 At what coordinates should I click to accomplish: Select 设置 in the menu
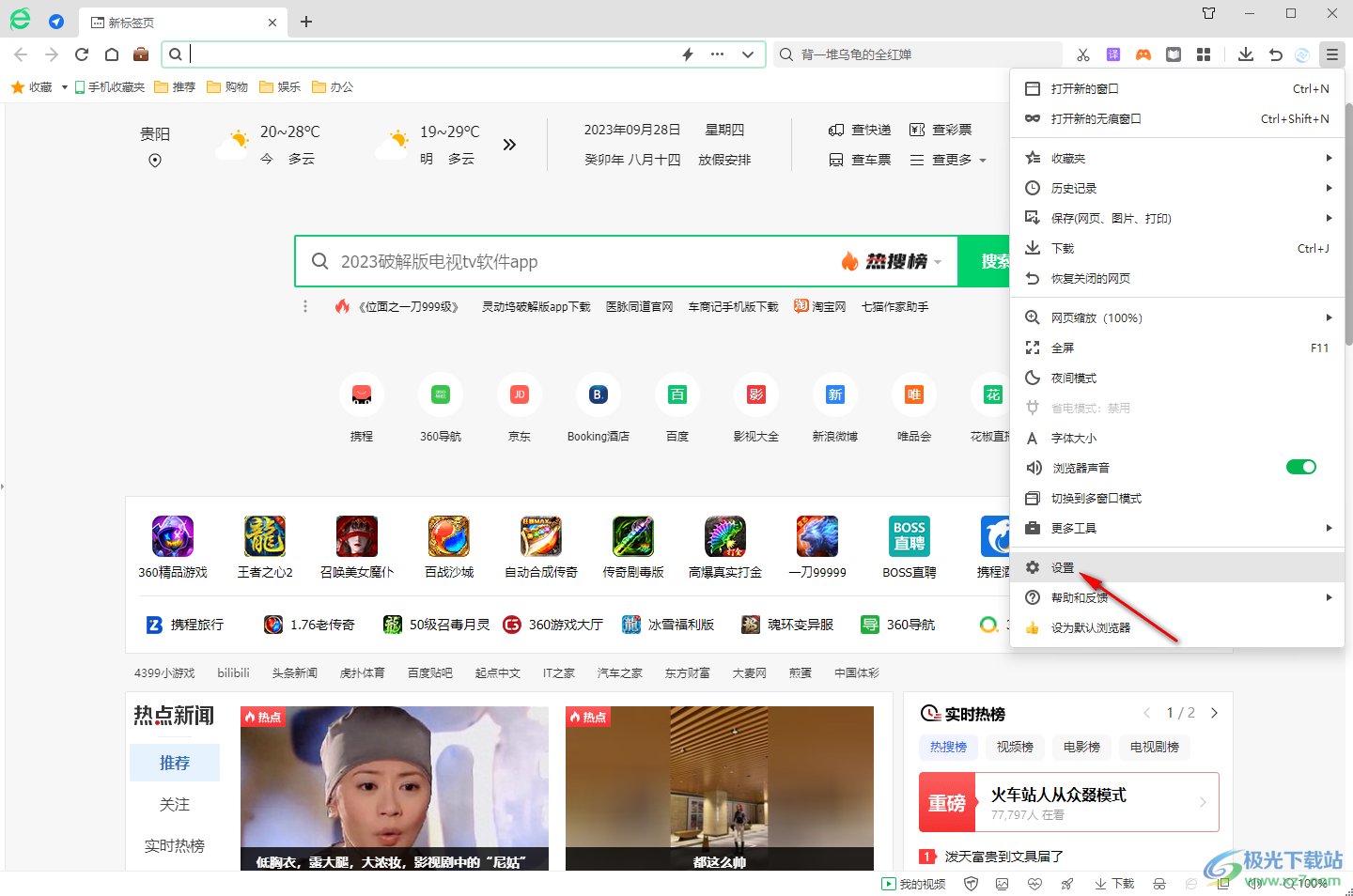pos(1177,567)
